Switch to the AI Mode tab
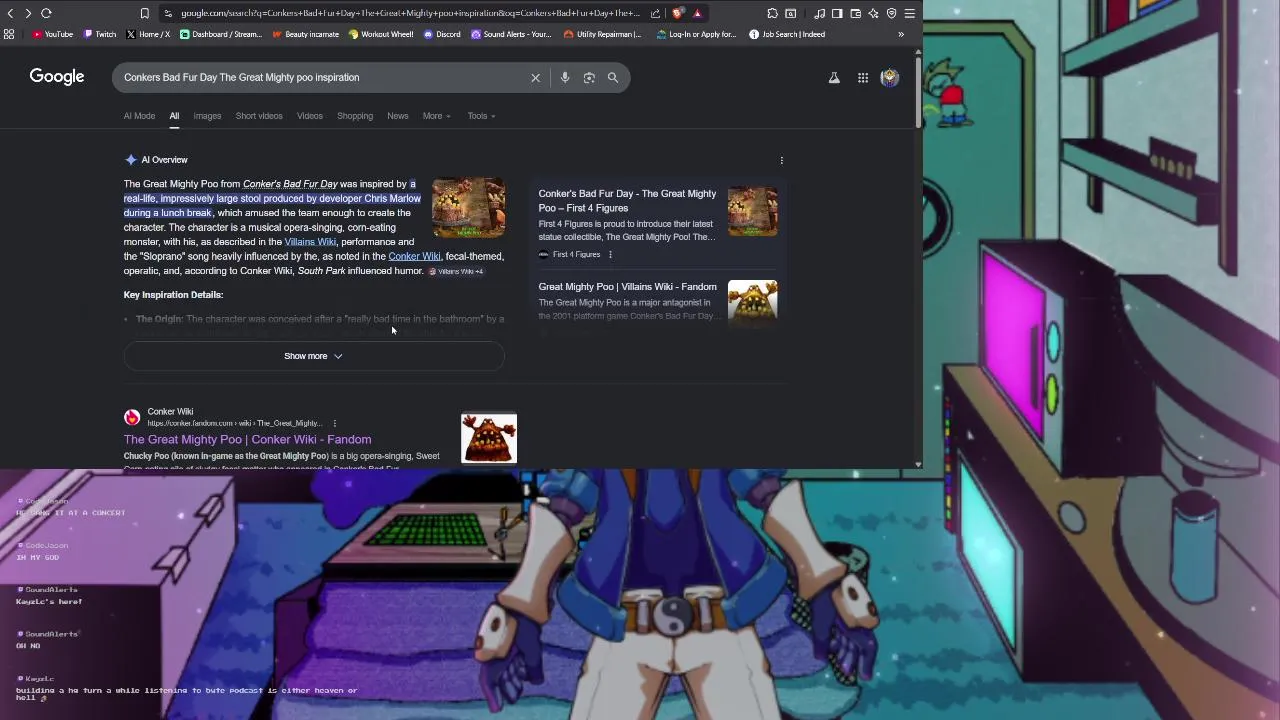 tap(139, 116)
